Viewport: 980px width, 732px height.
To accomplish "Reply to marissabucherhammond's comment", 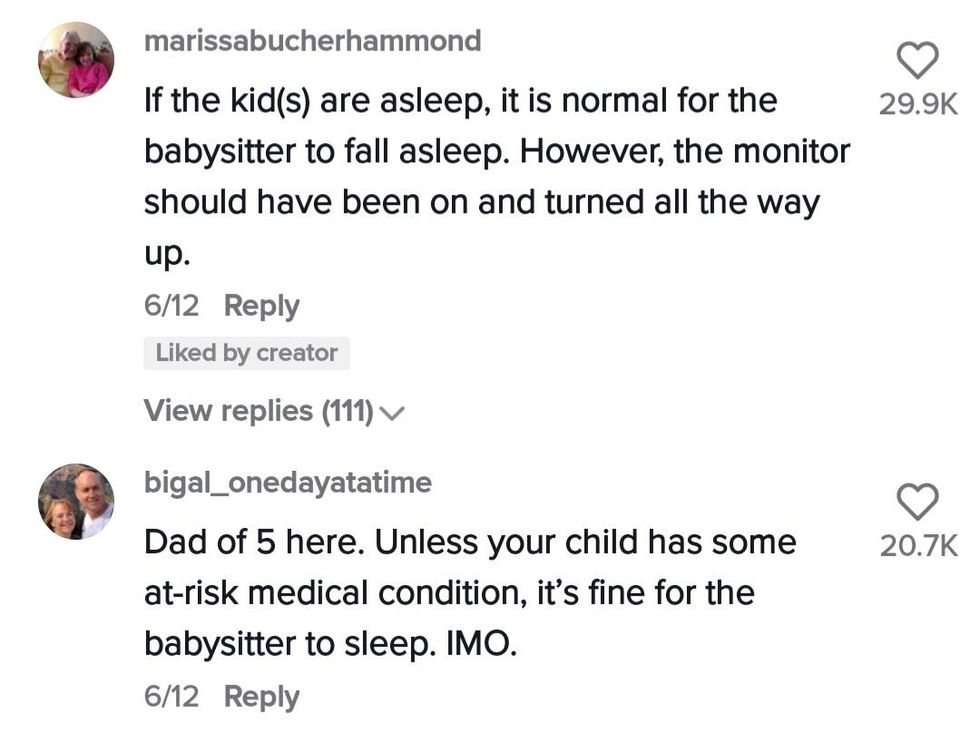I will [261, 306].
